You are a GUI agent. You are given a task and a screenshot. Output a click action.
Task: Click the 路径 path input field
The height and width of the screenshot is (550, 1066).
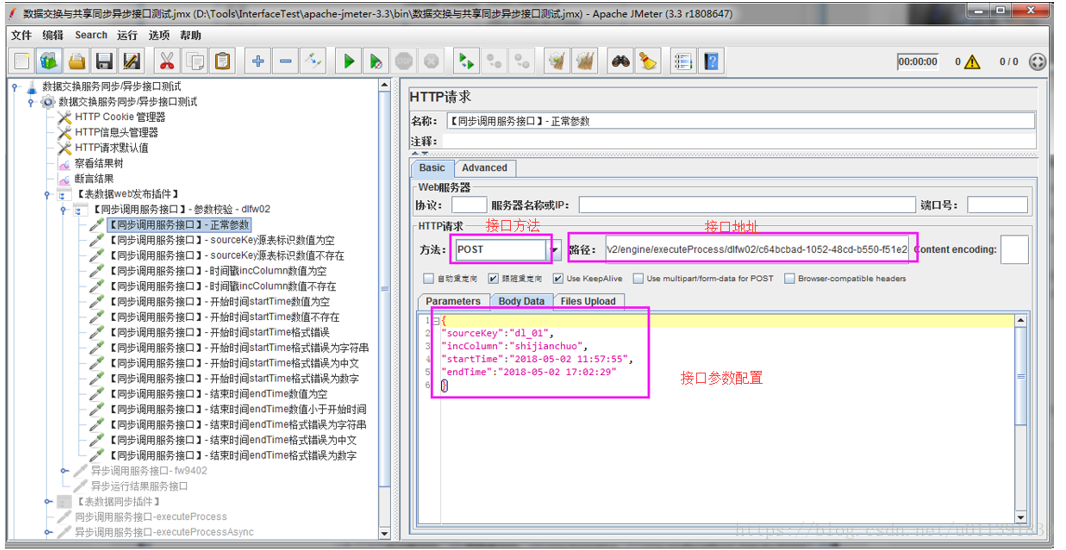[757, 250]
